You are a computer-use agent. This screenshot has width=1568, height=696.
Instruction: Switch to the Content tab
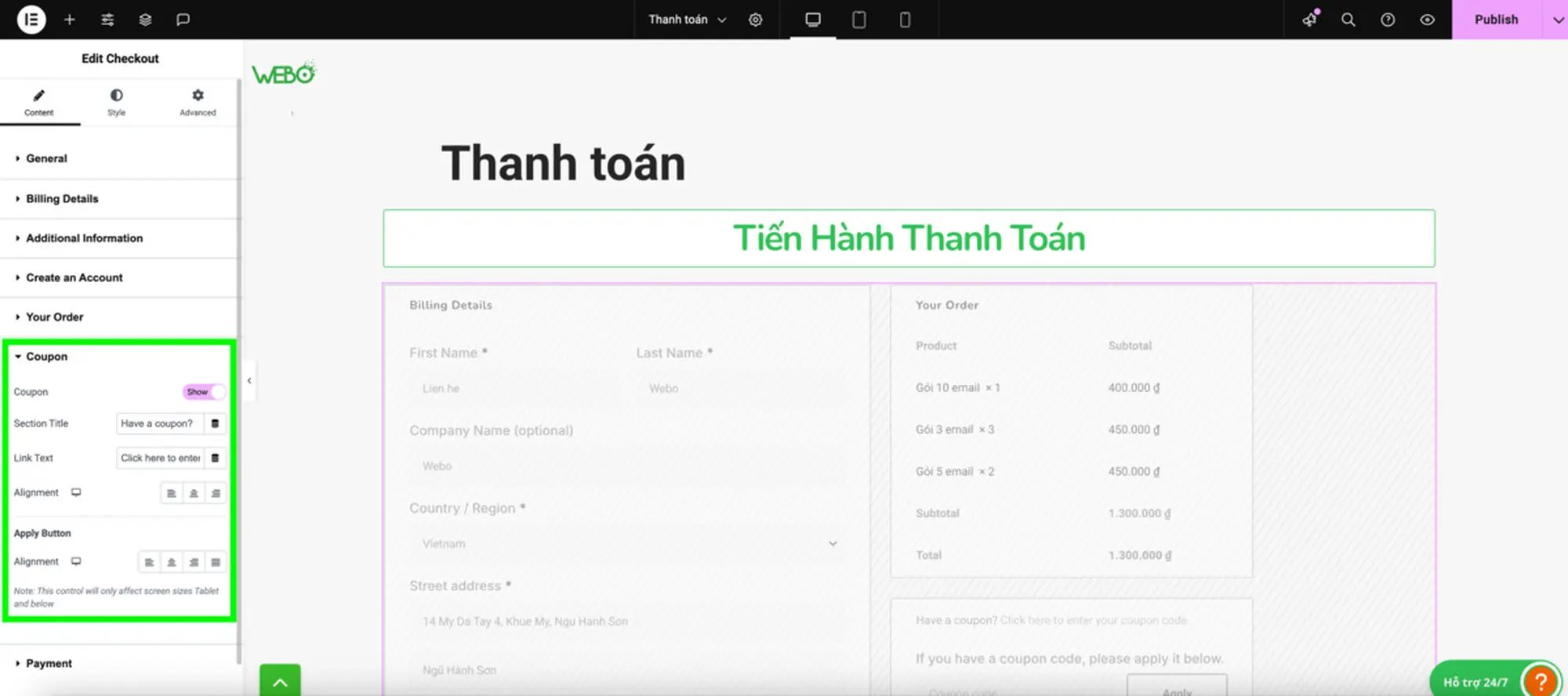point(39,103)
